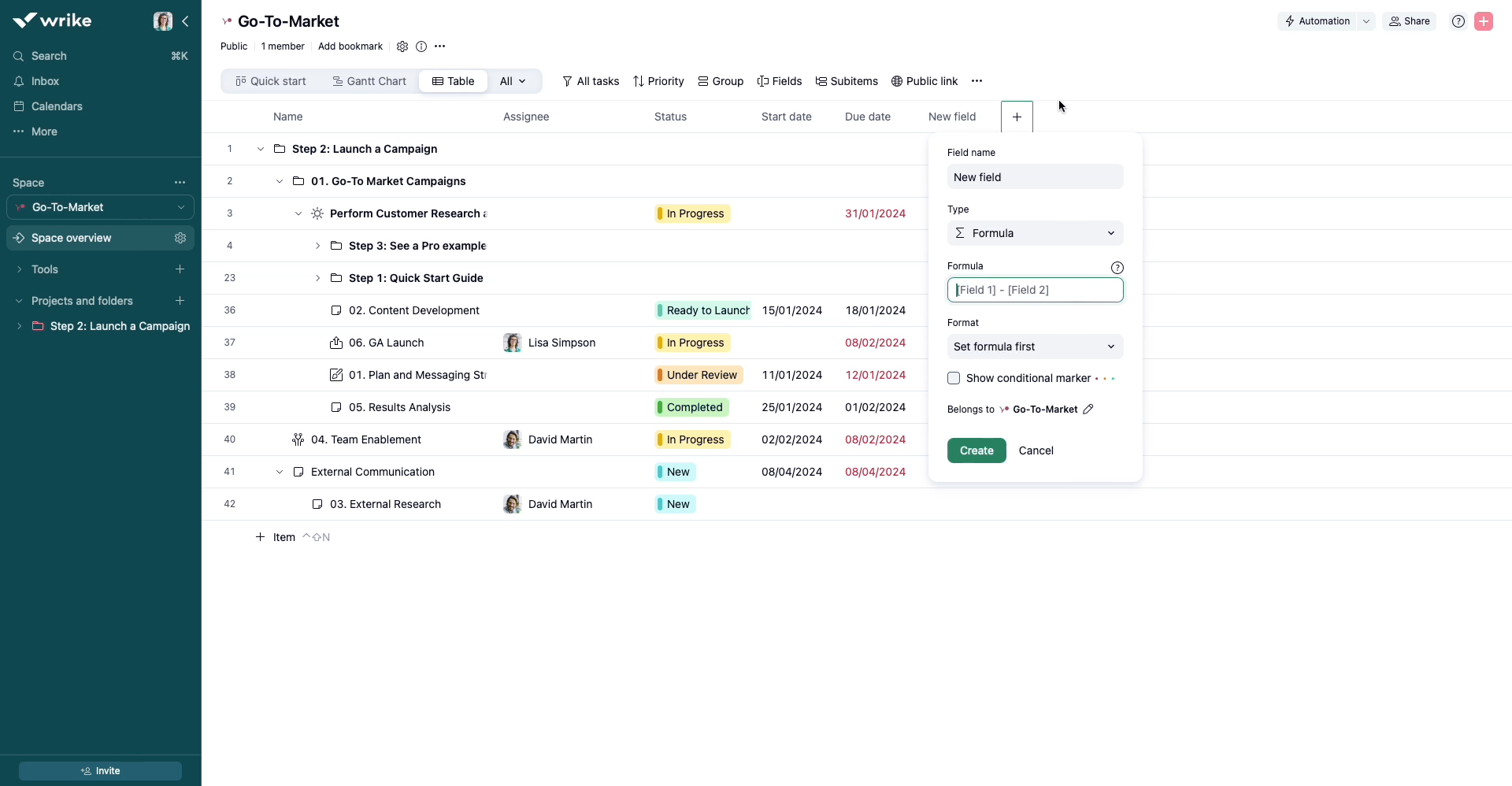The width and height of the screenshot is (1512, 786).
Task: Expand Step 3: See a Pro example folder
Action: coord(317,246)
